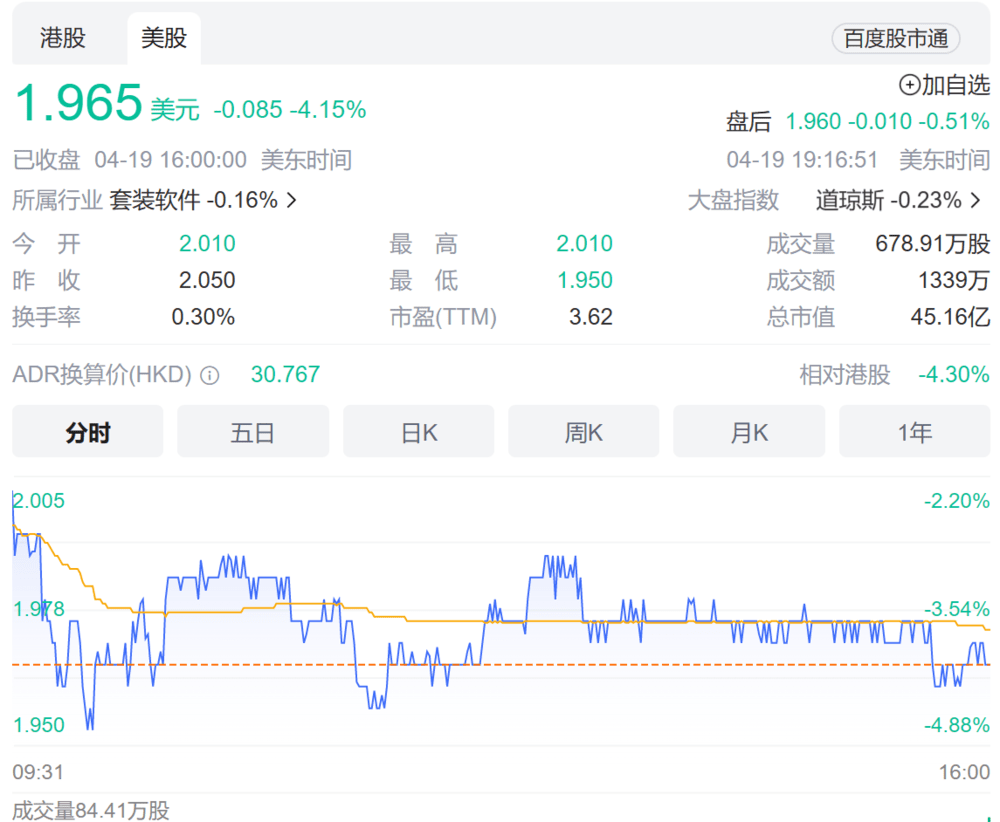Select the 周K chart period
The height and width of the screenshot is (822, 1000).
[583, 432]
